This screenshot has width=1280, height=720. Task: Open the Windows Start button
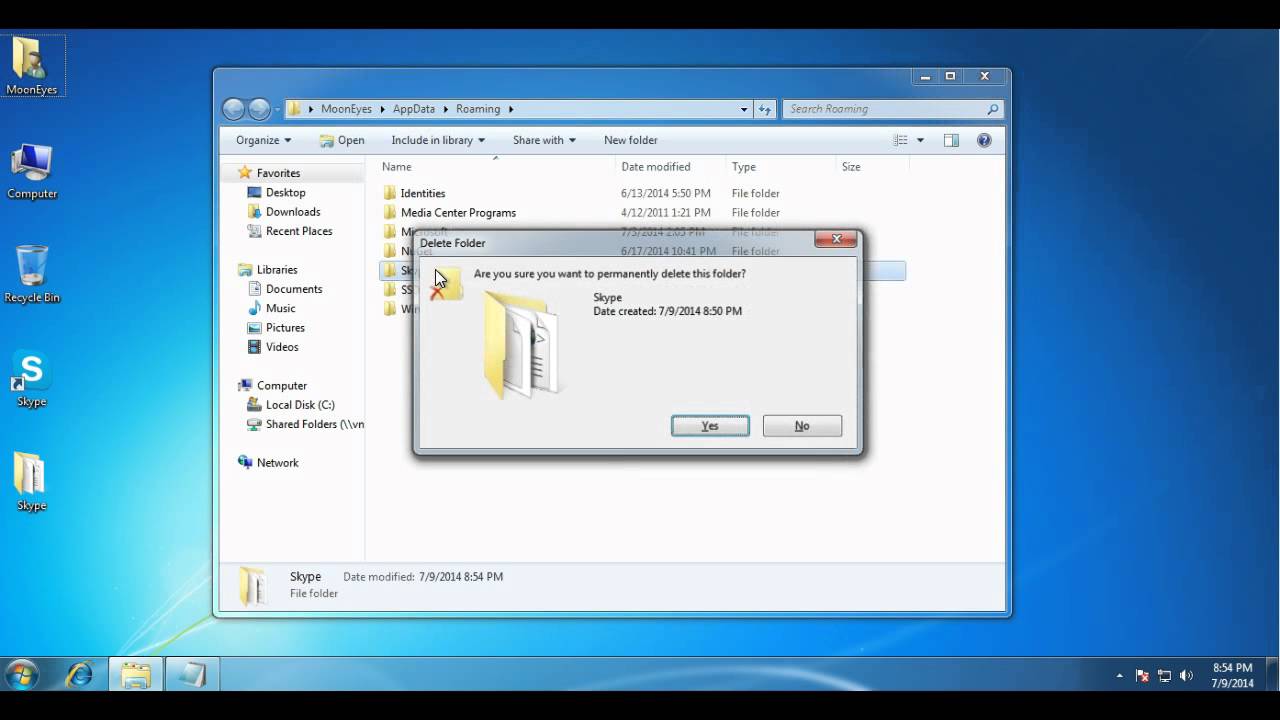[x=21, y=675]
